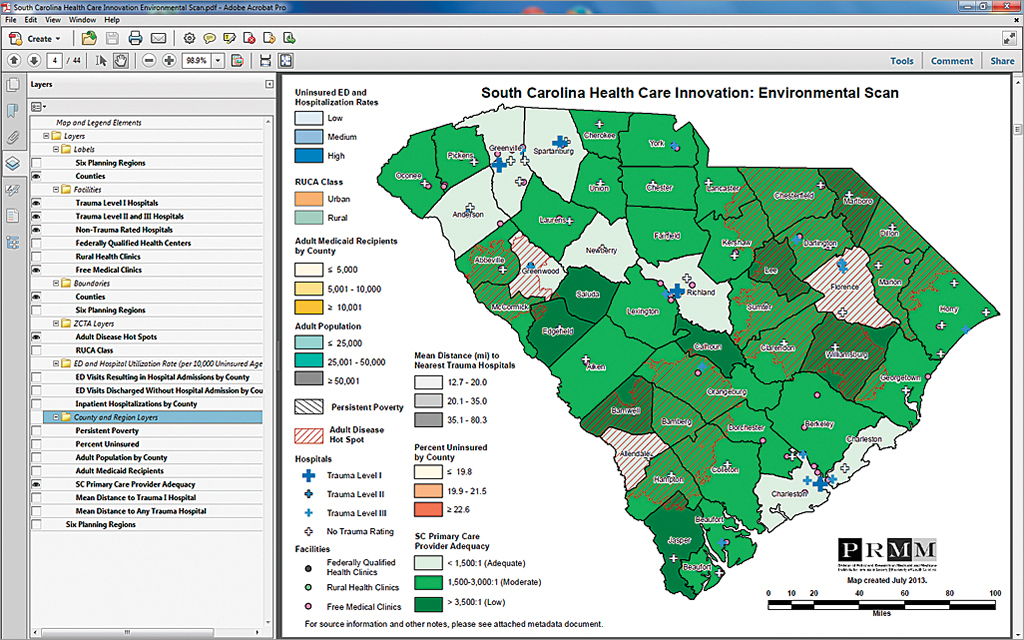This screenshot has width=1024, height=640.
Task: Add a sticky note comment
Action: point(210,39)
